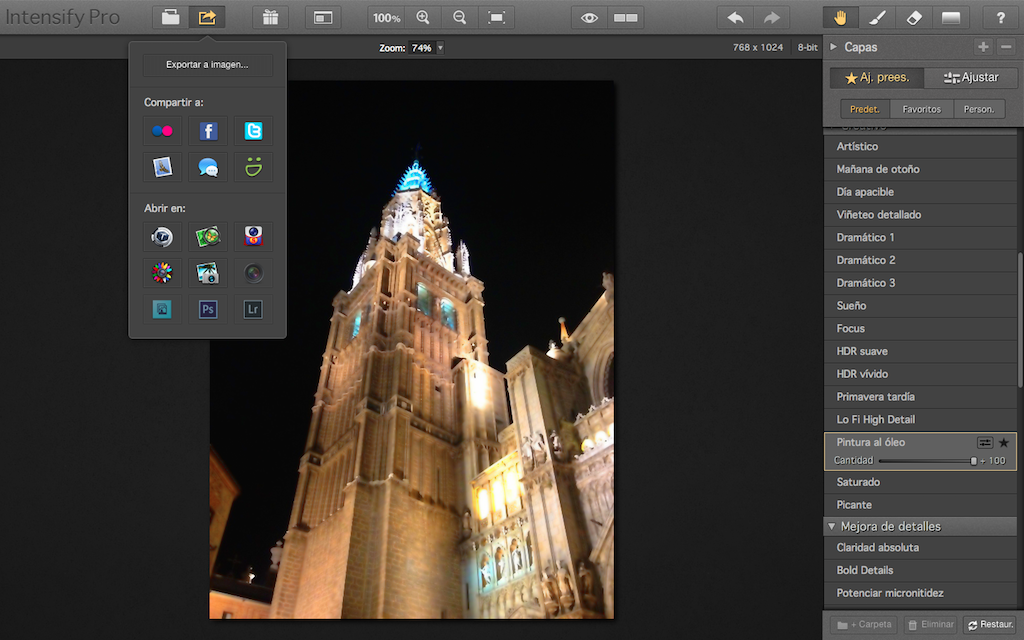
Task: Share the image to Flickr
Action: [x=162, y=131]
